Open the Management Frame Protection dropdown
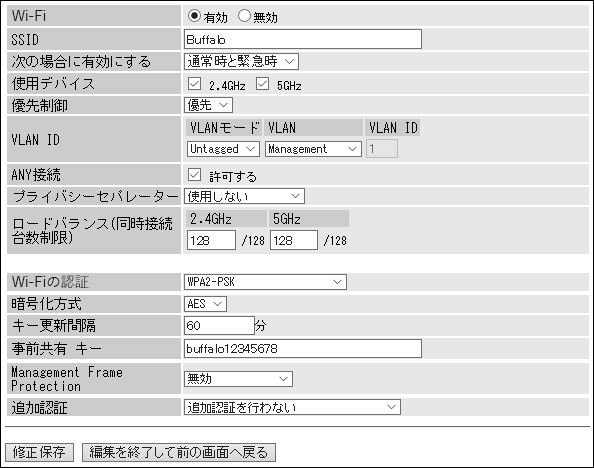 click(238, 379)
